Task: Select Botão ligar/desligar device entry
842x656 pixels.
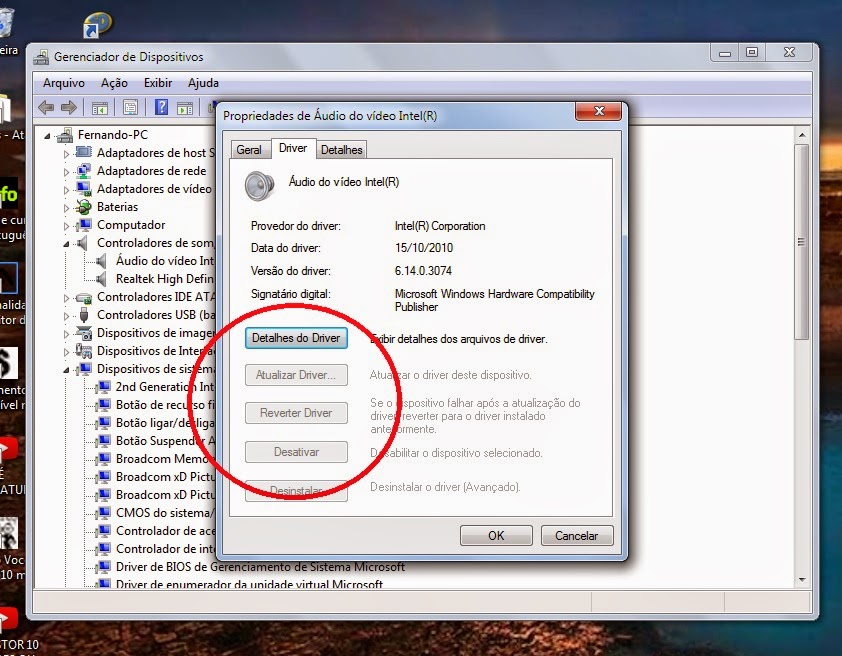Action: click(165, 423)
